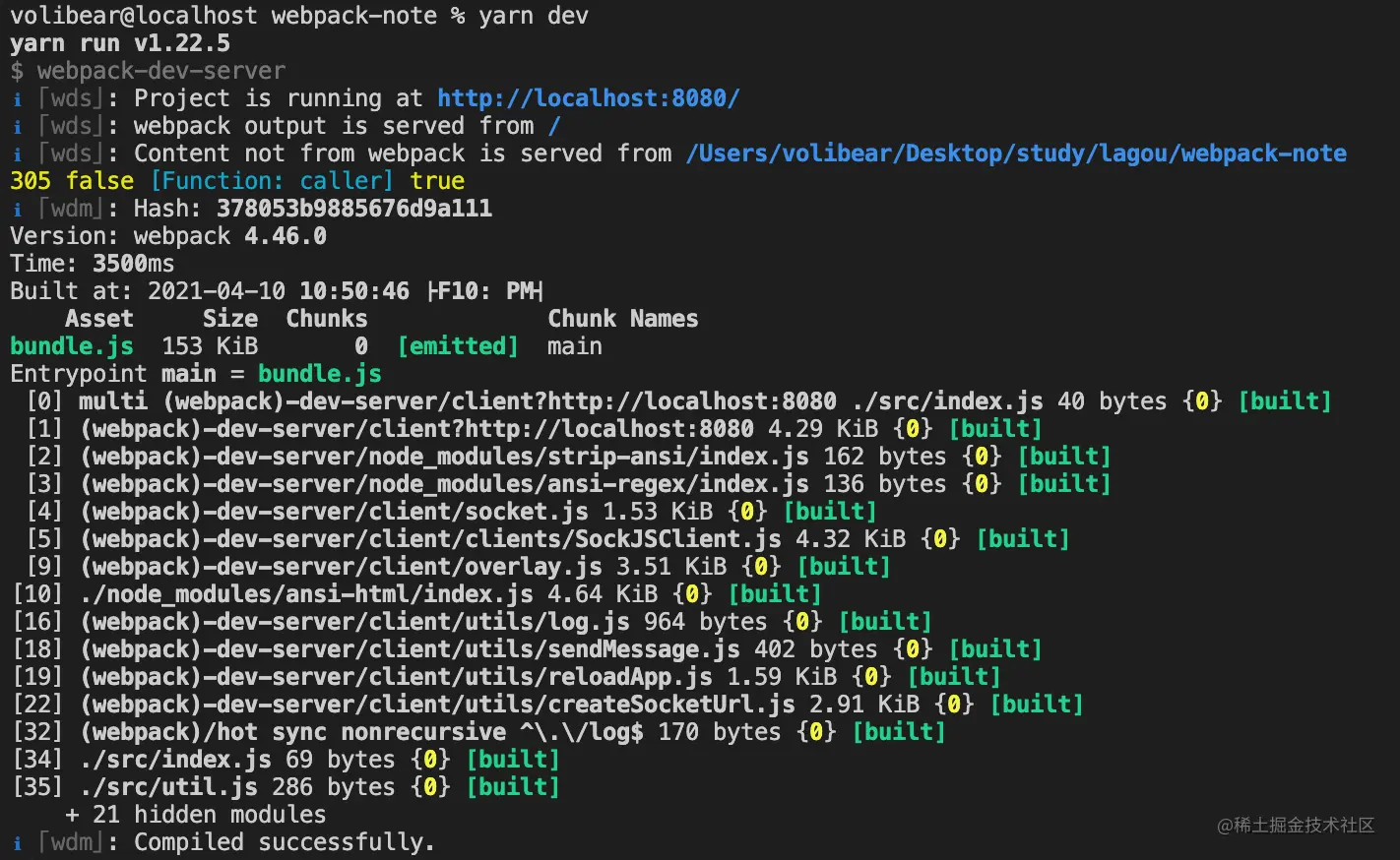Viewport: 1400px width, 860px height.
Task: Click "bundle.js" on the Entrypoint main line
Action: (320, 374)
